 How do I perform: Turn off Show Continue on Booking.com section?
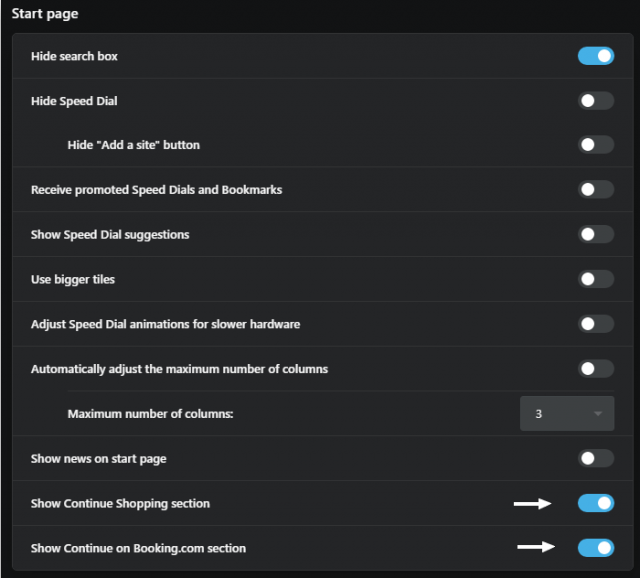click(596, 548)
